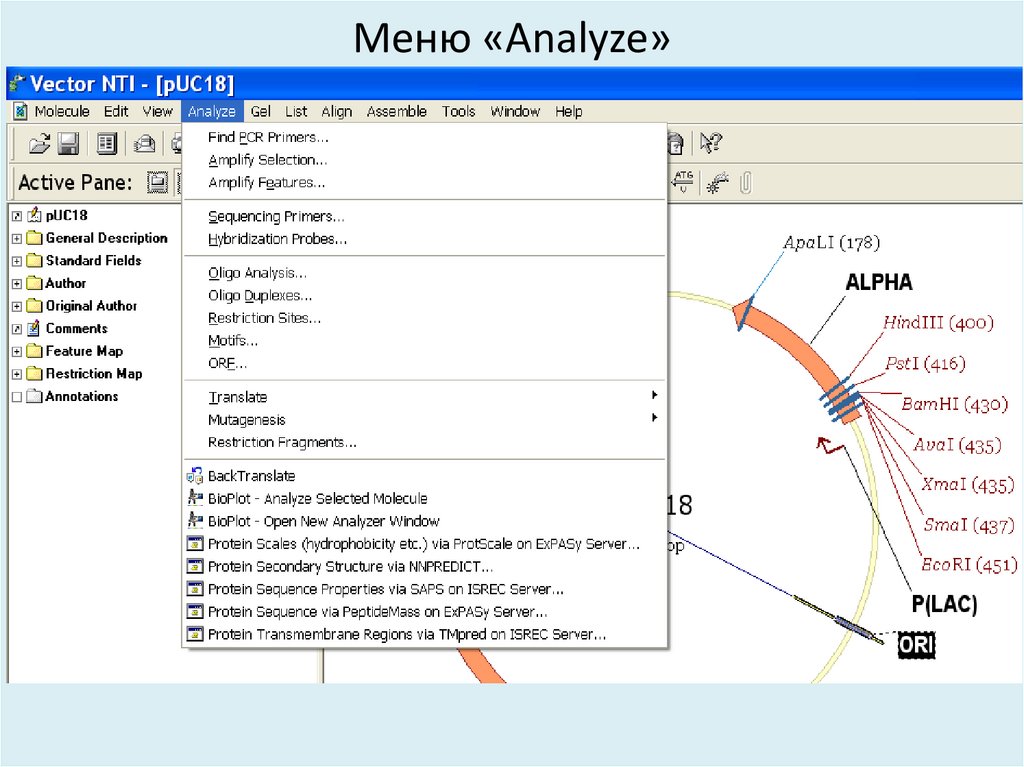The image size is (1024, 767).
Task: Click the HindIII (400) restriction site label
Action: (x=937, y=323)
